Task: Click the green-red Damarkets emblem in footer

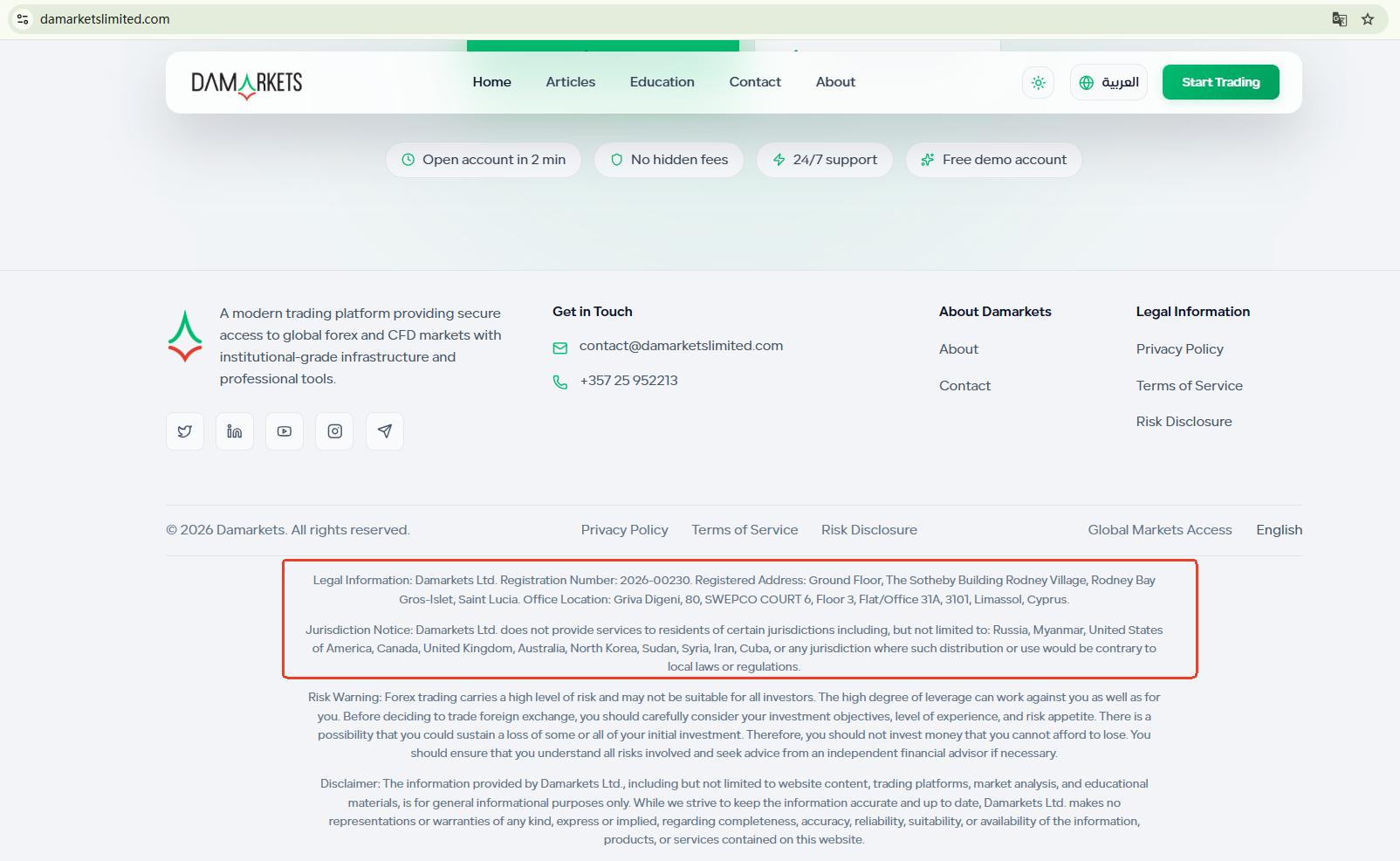Action: point(185,336)
